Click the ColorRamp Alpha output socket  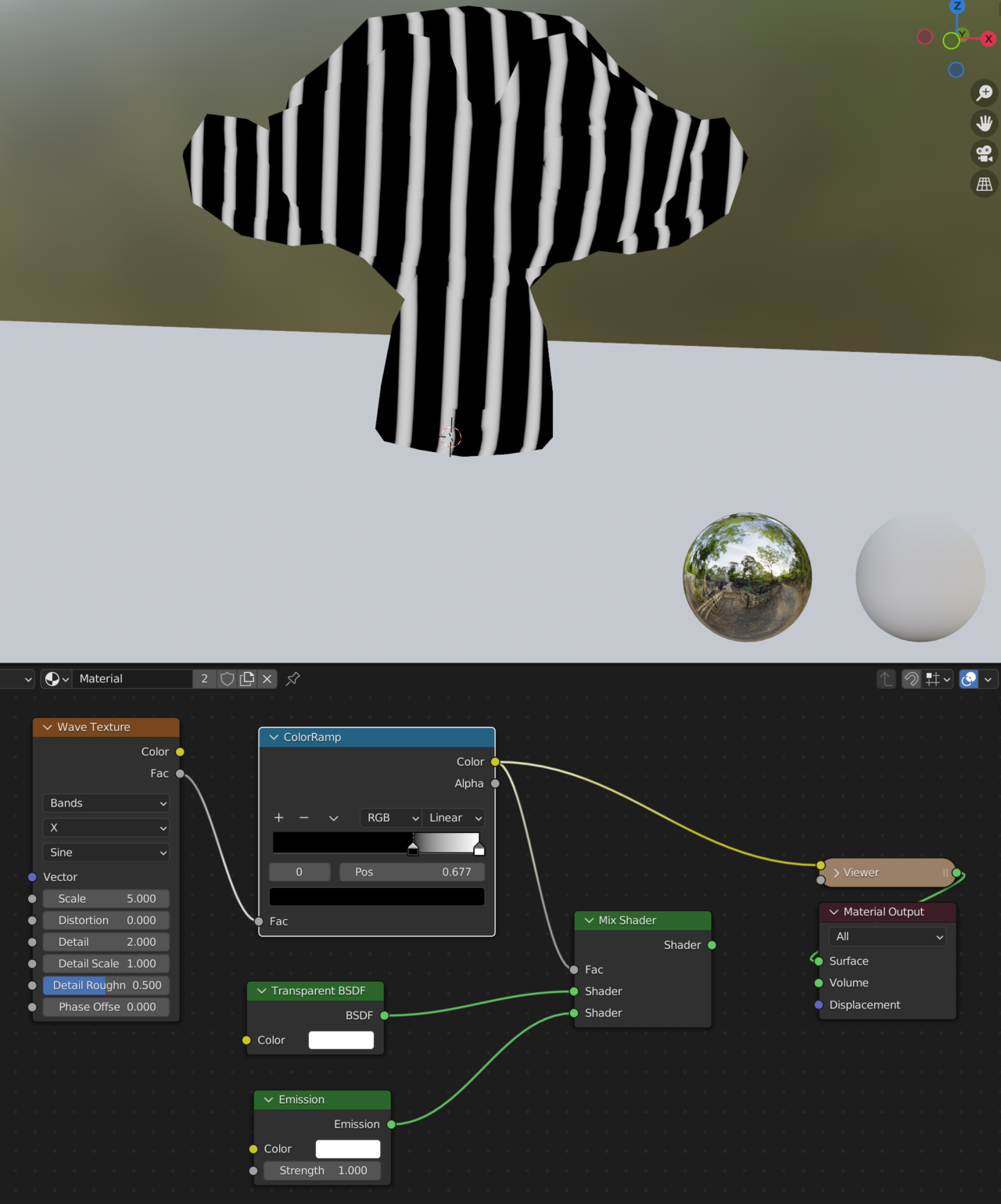click(495, 784)
